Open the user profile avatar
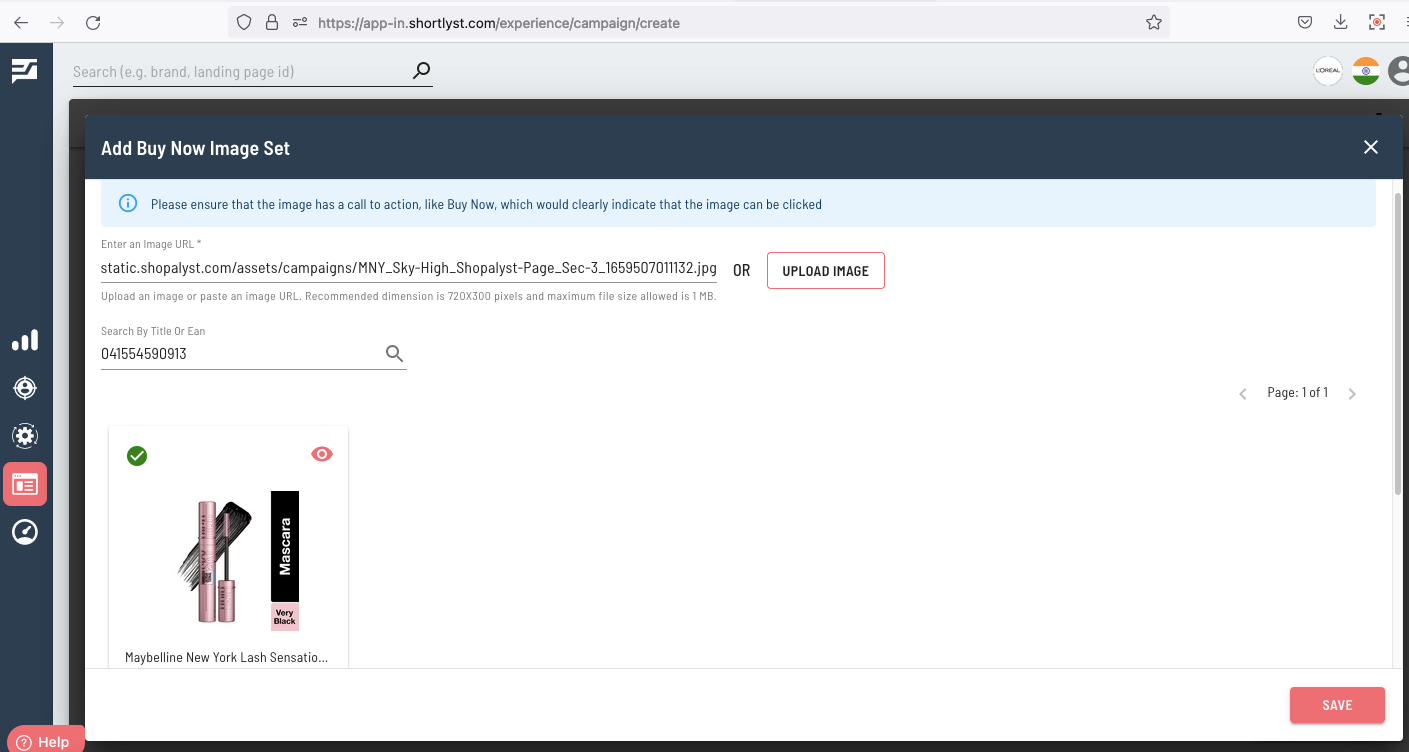Image resolution: width=1409 pixels, height=752 pixels. pos(1399,71)
